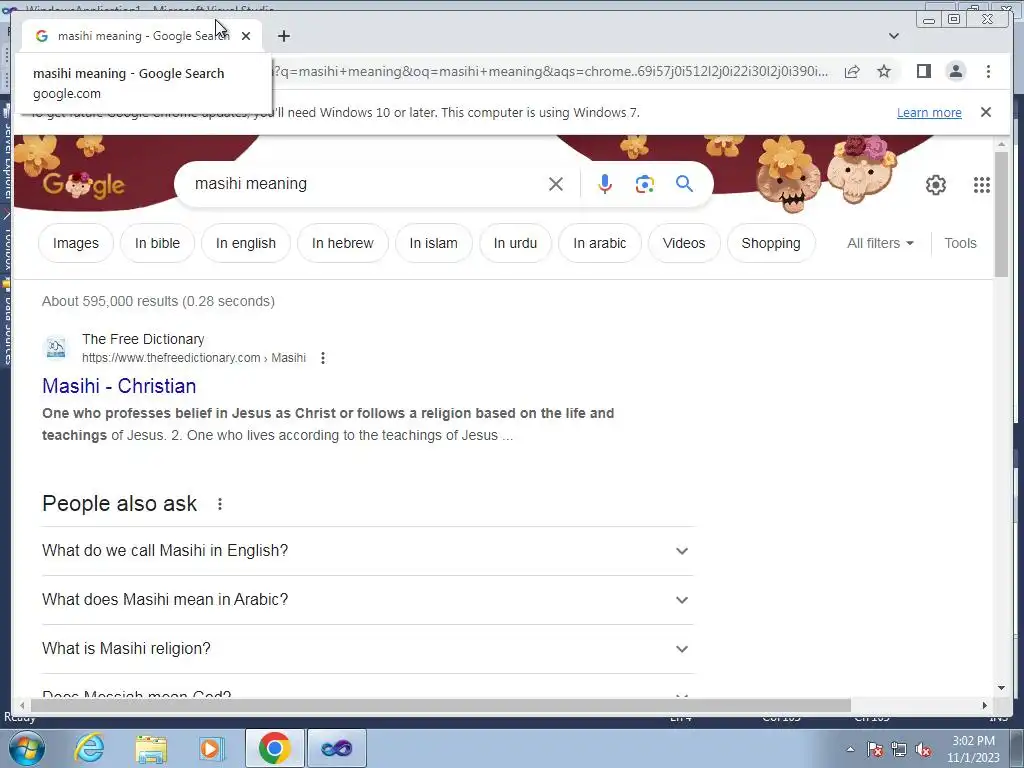The height and width of the screenshot is (768, 1024).
Task: Dismiss the Windows 7 update notice
Action: click(985, 112)
